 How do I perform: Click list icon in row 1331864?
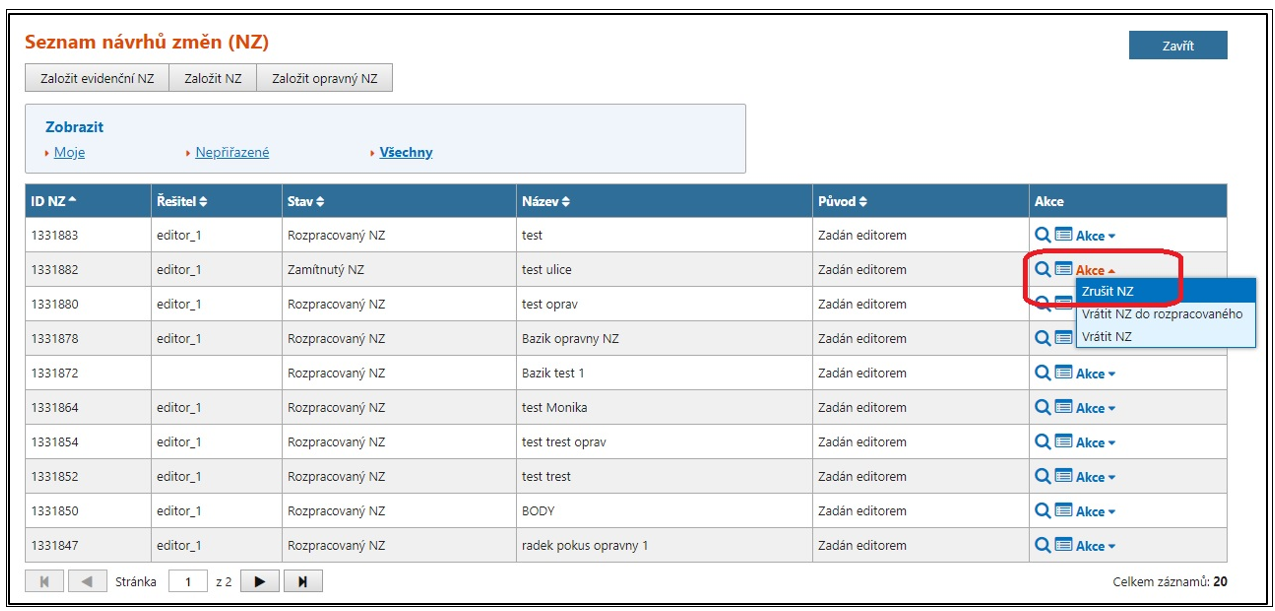tap(1063, 407)
